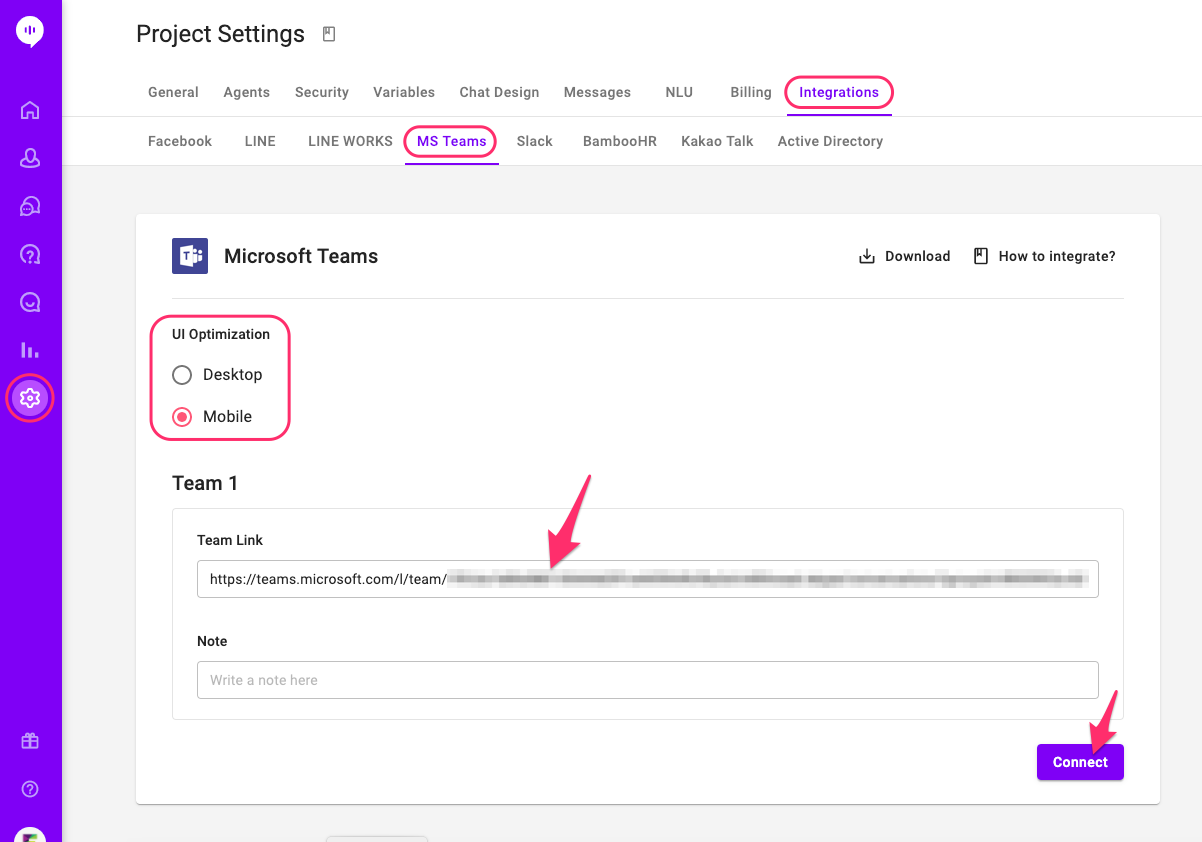Click the gift icon in the sidebar
The width and height of the screenshot is (1202, 842).
pyautogui.click(x=30, y=741)
